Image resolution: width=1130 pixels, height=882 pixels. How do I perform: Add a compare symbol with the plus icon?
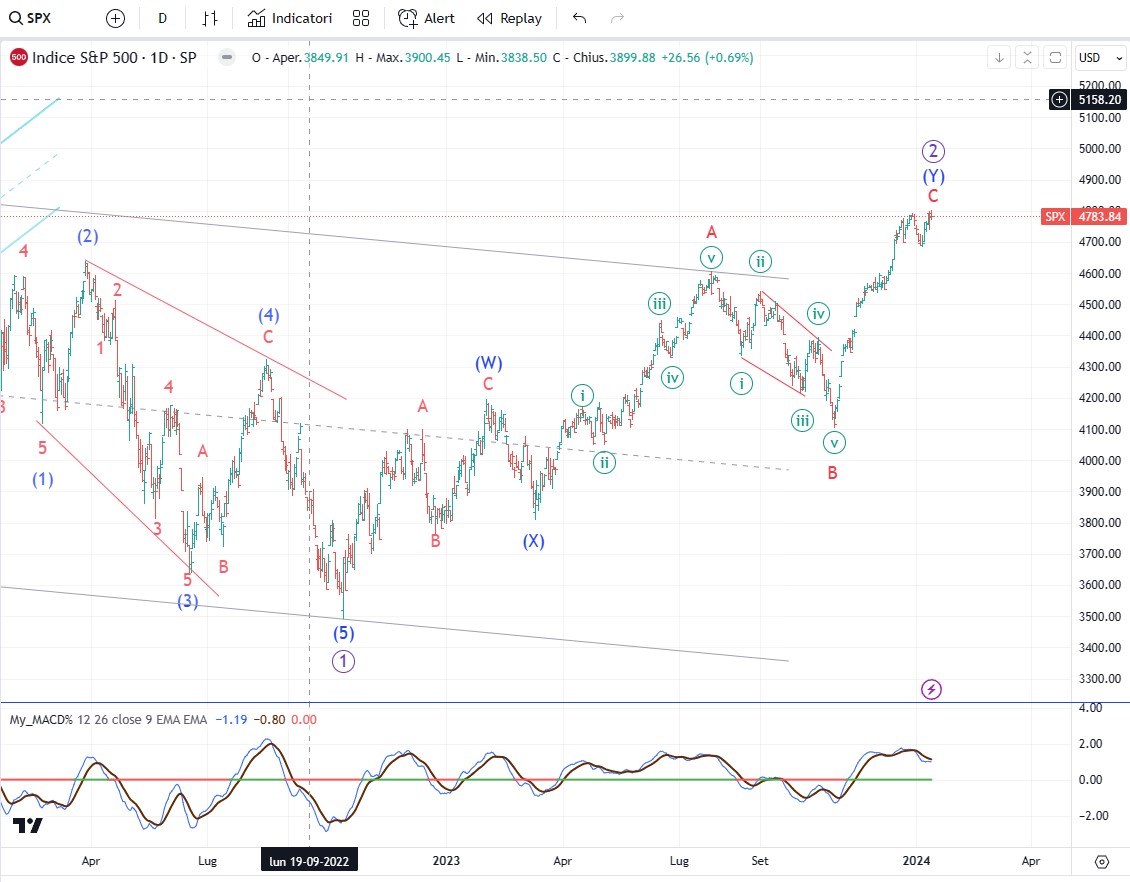[115, 19]
